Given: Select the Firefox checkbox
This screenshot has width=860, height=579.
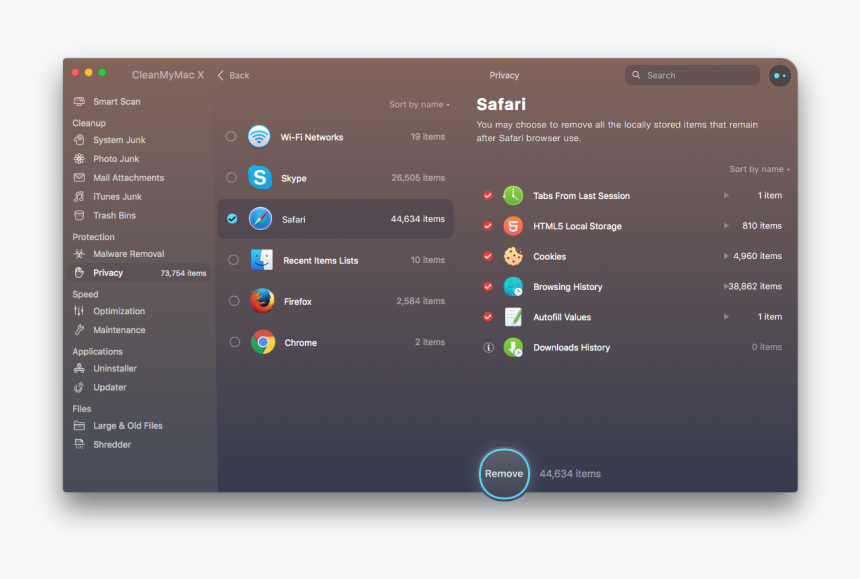Looking at the screenshot, I should click(x=234, y=301).
